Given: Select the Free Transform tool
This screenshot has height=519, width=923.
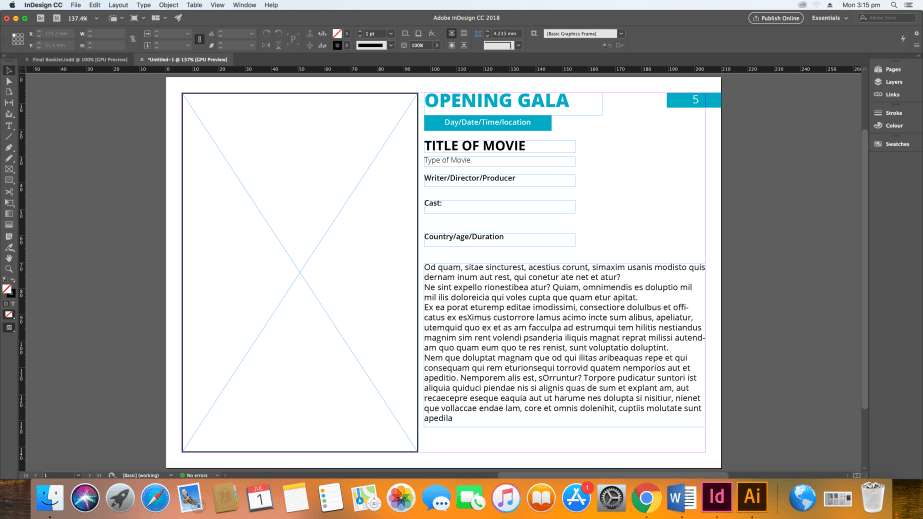Looking at the screenshot, I should 9,203.
